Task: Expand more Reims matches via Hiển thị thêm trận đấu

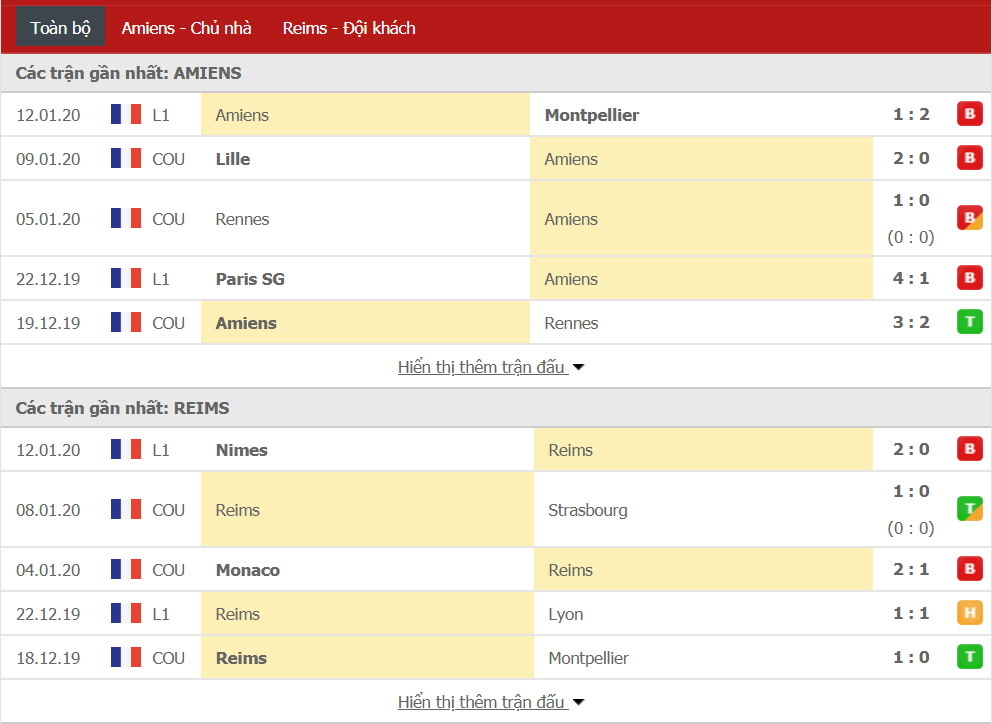Action: coord(481,702)
